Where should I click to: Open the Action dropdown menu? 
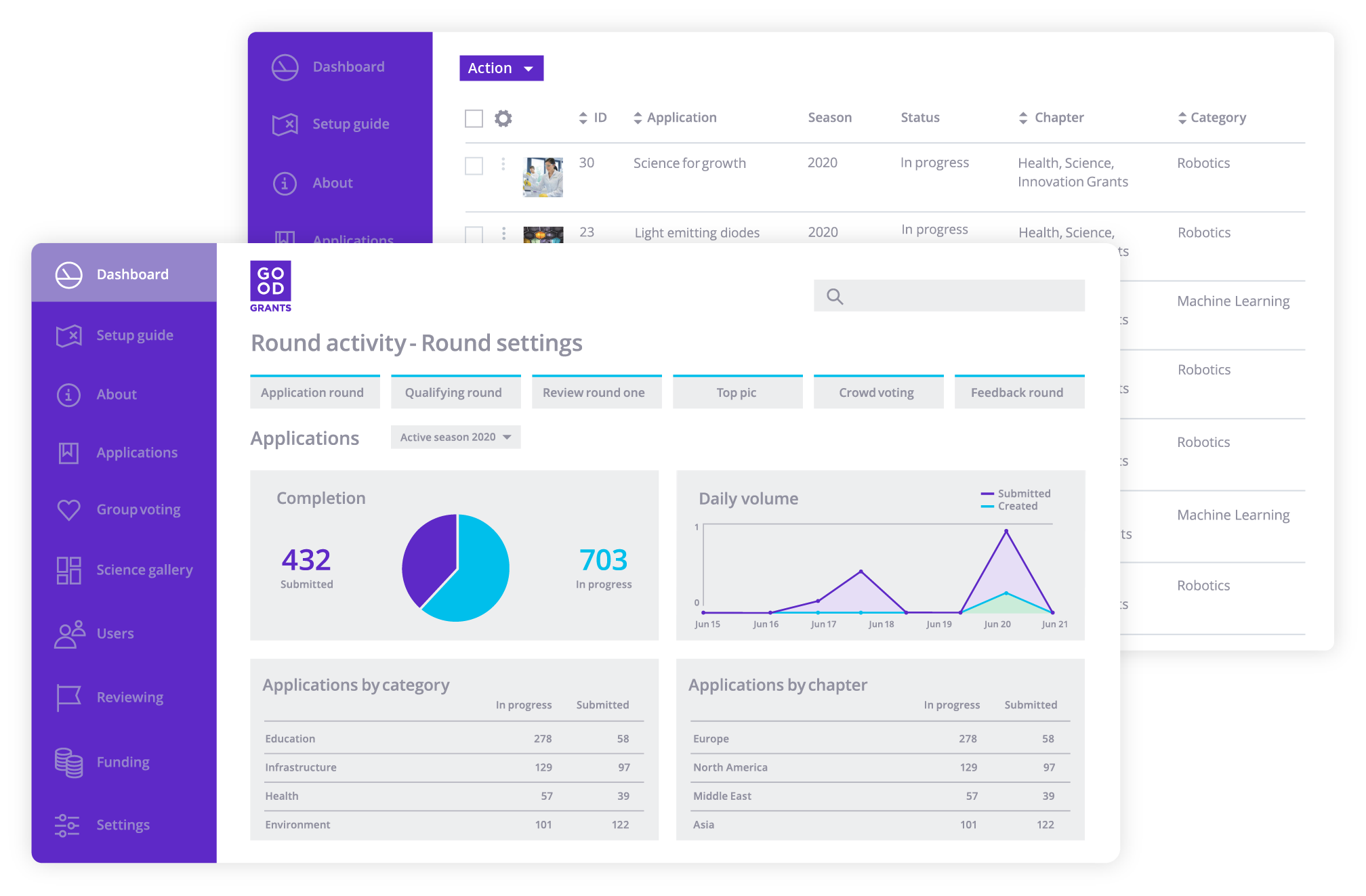pyautogui.click(x=501, y=68)
